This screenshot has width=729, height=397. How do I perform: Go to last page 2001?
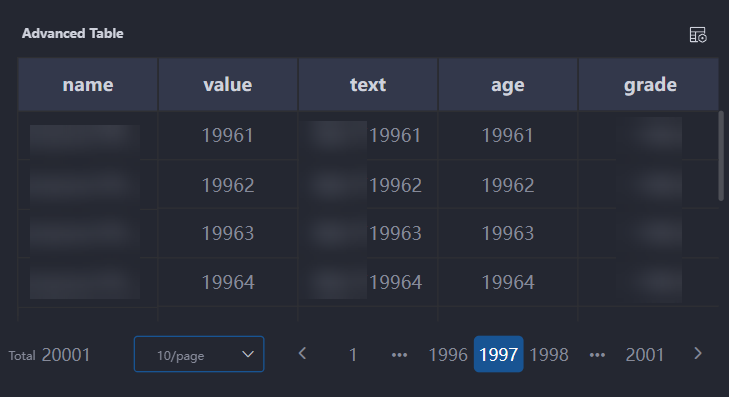(x=644, y=355)
